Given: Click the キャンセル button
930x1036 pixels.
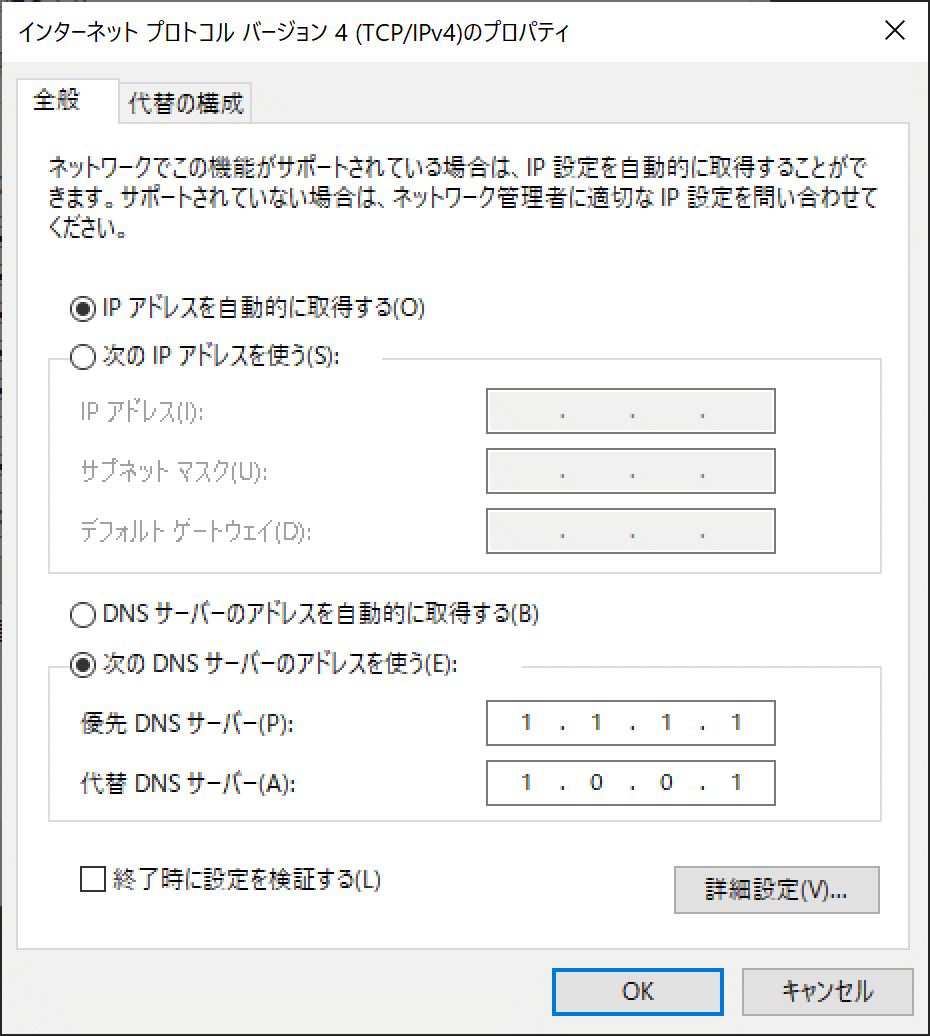Looking at the screenshot, I should (x=828, y=991).
